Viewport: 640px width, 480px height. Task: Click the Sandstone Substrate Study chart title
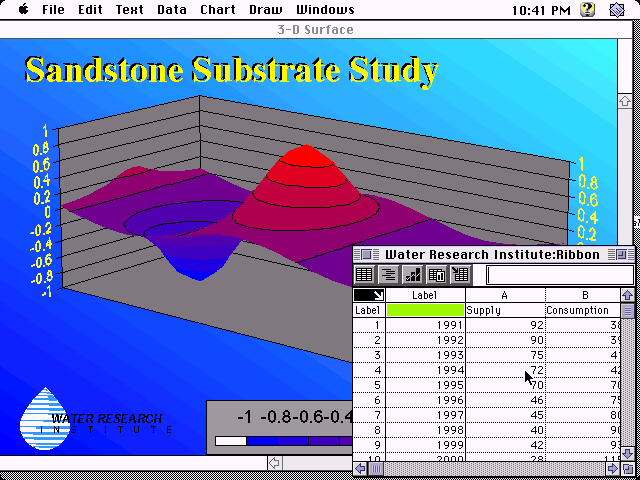pyautogui.click(x=231, y=70)
